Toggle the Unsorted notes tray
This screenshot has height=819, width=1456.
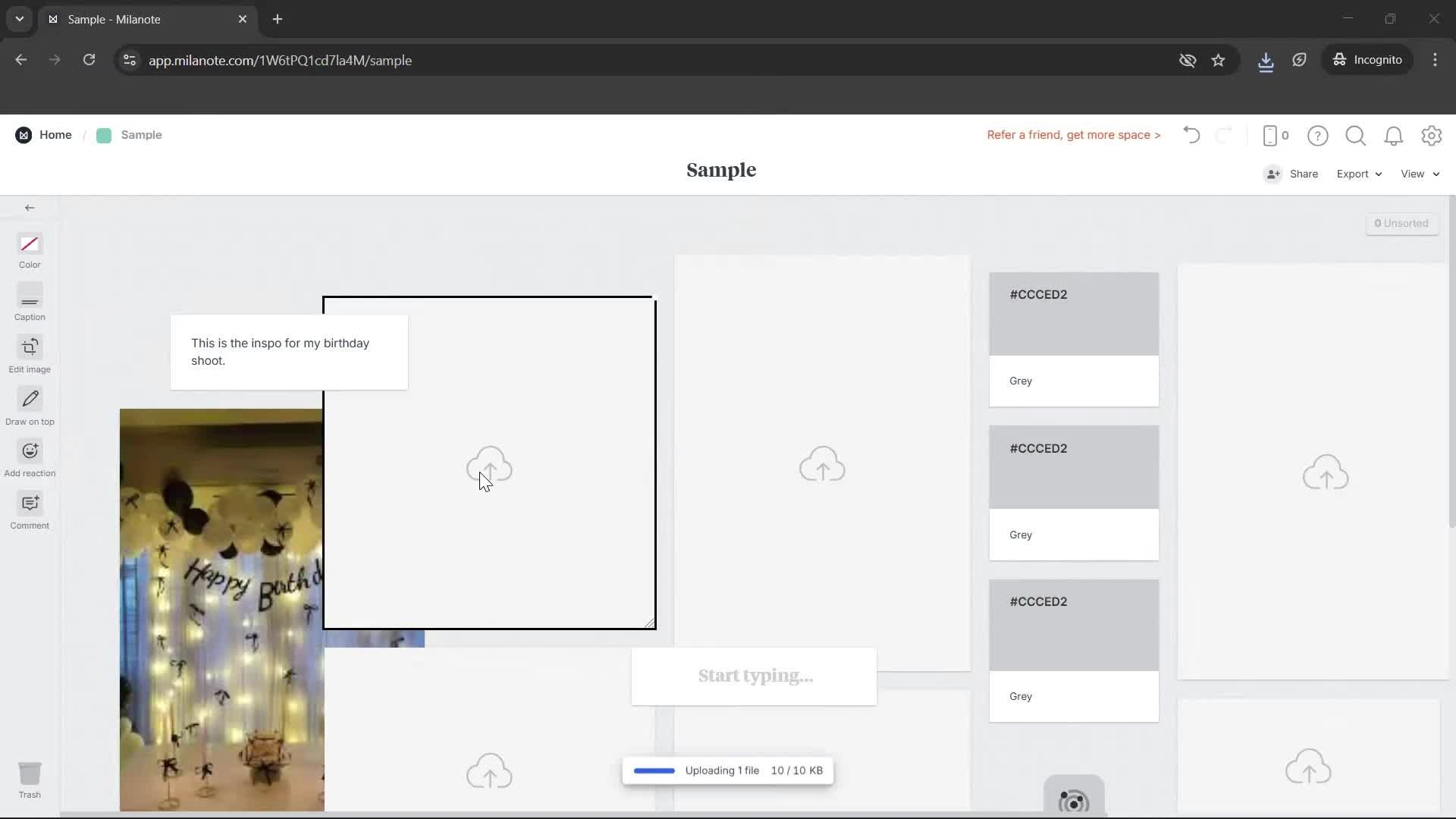click(x=1401, y=224)
